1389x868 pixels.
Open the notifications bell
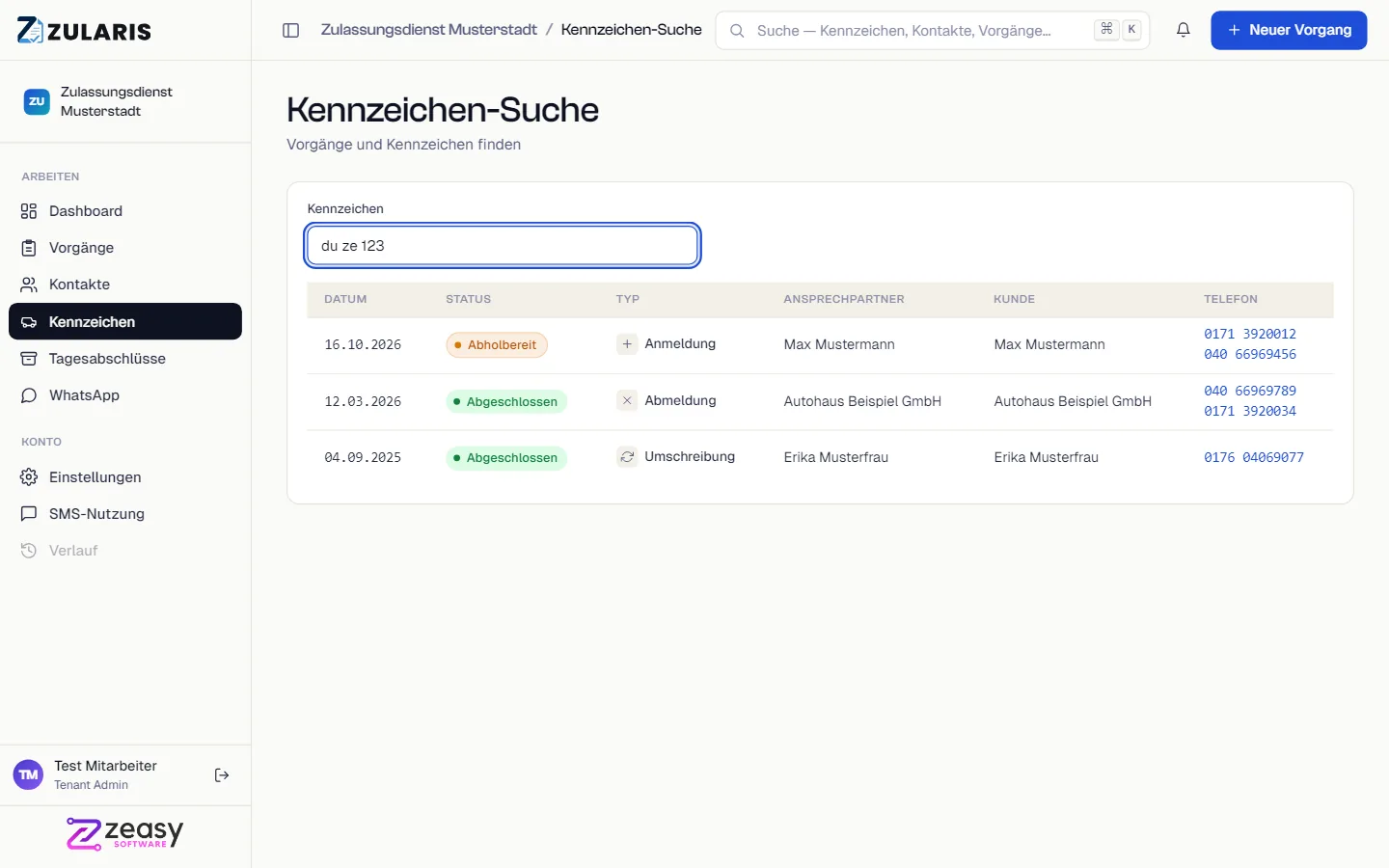pyautogui.click(x=1183, y=30)
